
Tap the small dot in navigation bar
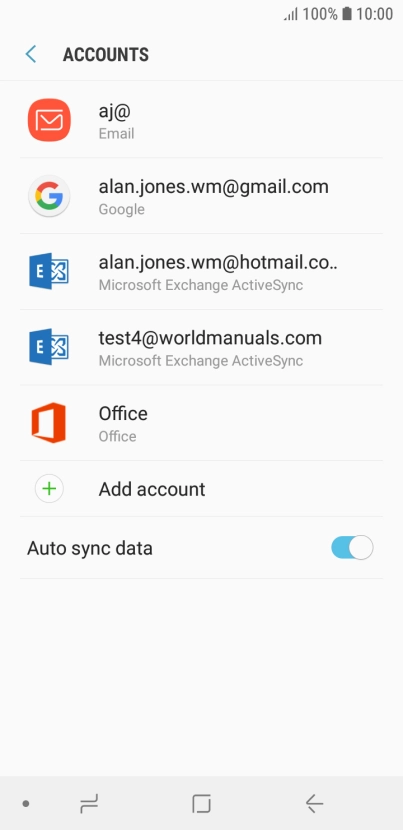(25, 804)
